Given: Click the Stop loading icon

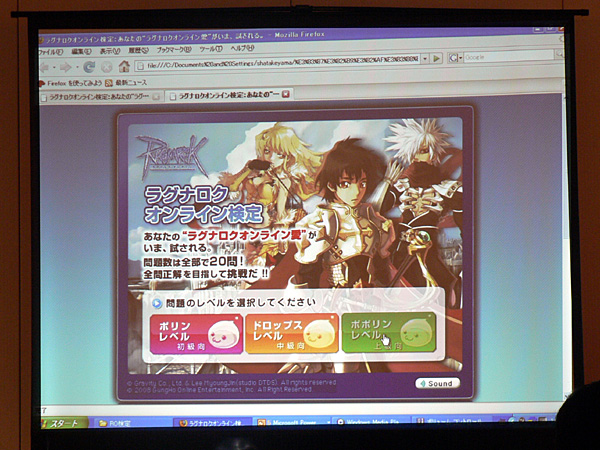Looking at the screenshot, I should [x=107, y=67].
